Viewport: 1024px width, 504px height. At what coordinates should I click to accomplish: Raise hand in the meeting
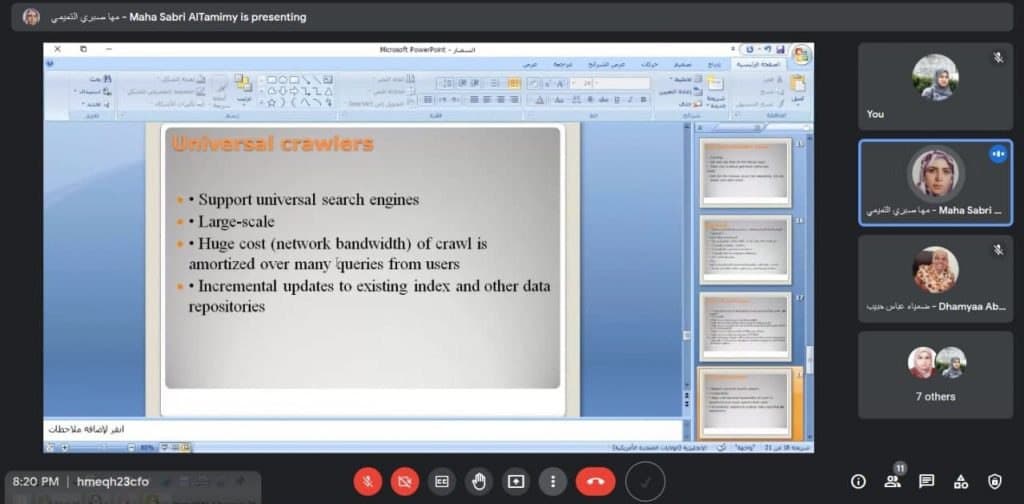[479, 481]
